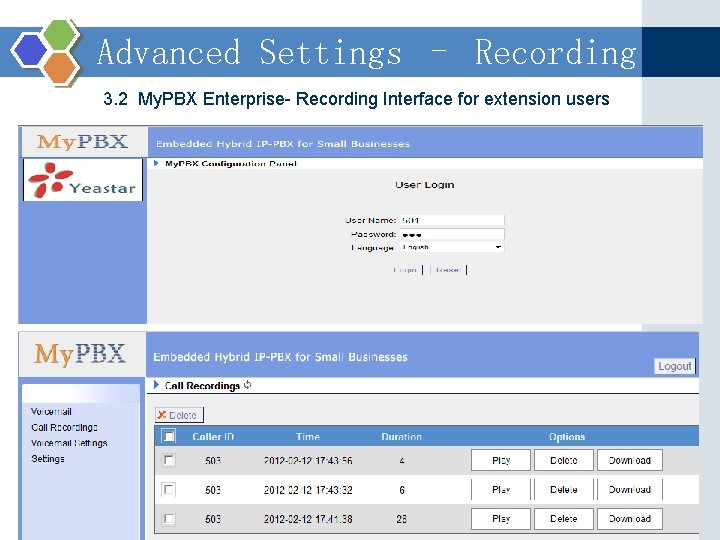Image resolution: width=720 pixels, height=540 pixels.
Task: Delete the 17:41:38 recording
Action: [563, 518]
